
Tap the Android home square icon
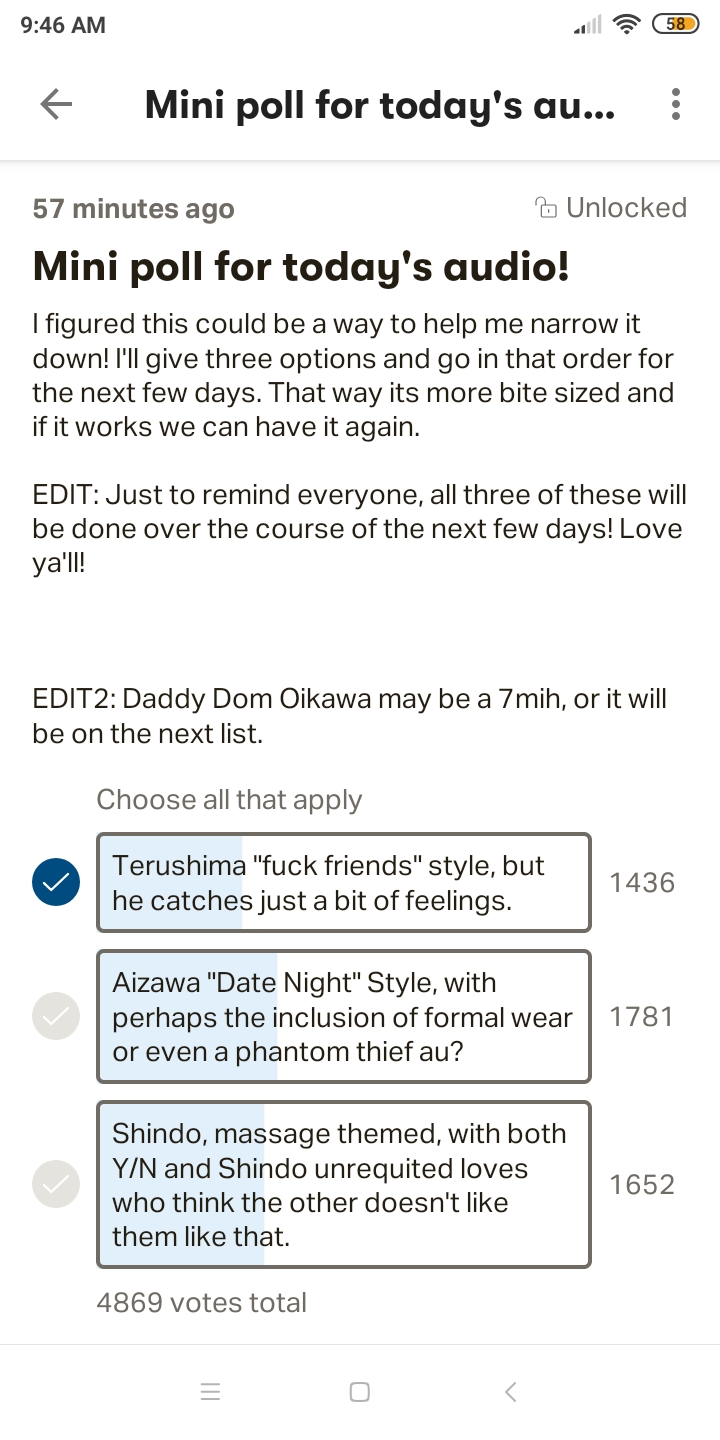click(x=360, y=1391)
